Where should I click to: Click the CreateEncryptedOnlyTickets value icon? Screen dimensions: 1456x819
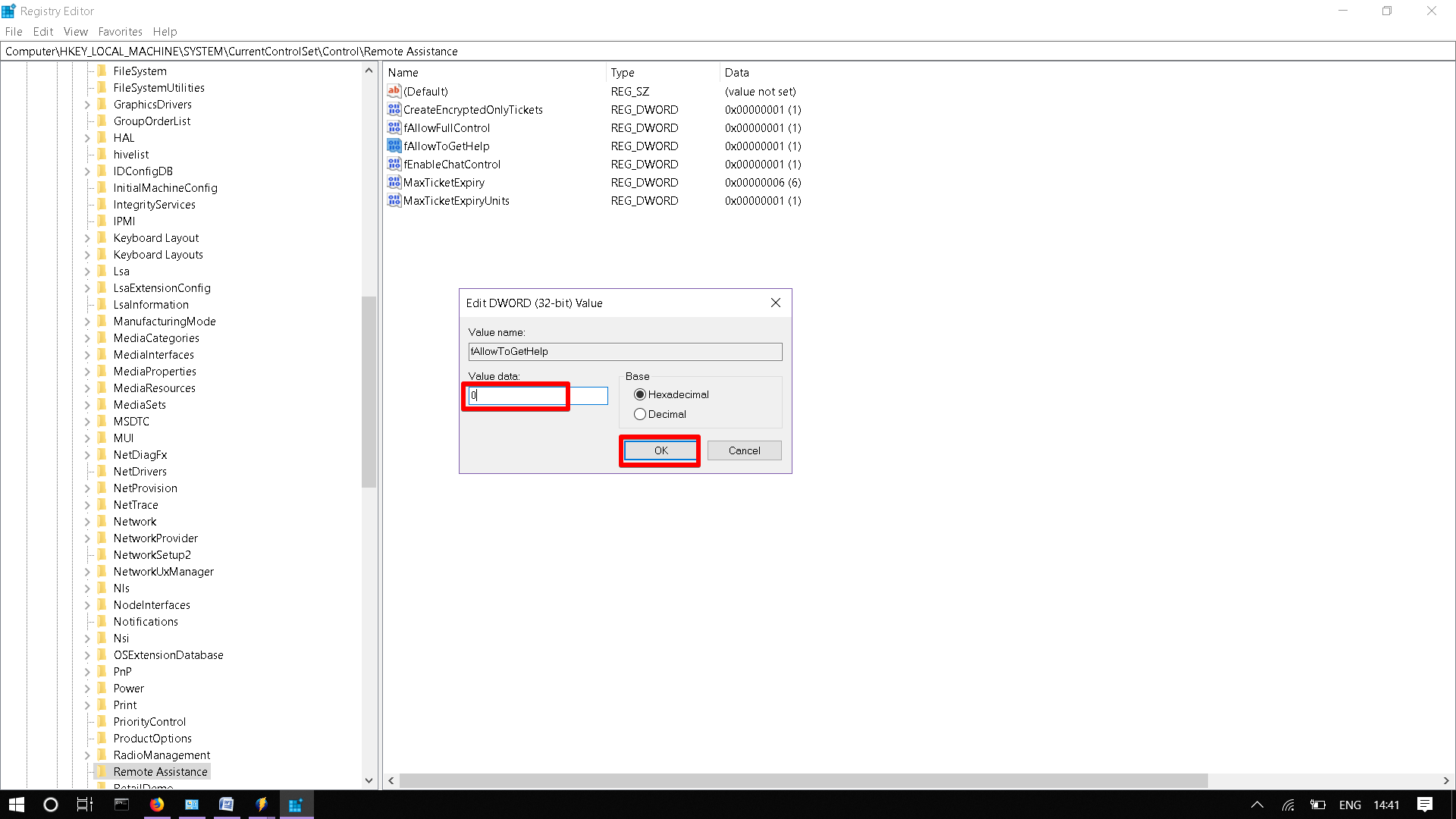click(394, 109)
